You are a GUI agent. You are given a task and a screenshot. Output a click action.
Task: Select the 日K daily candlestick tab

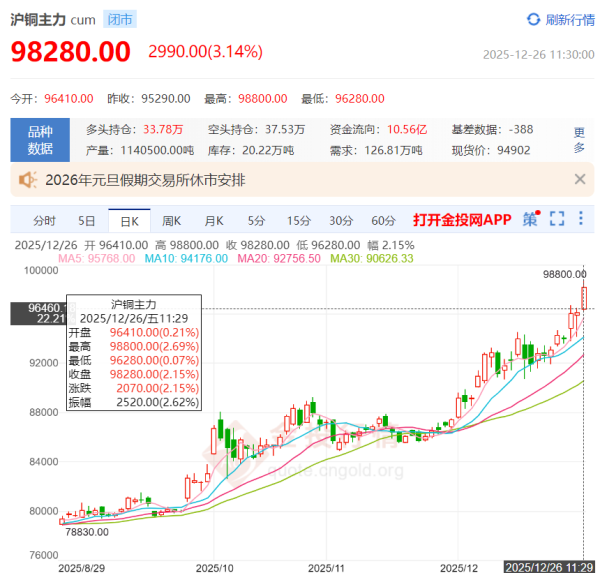pos(129,221)
